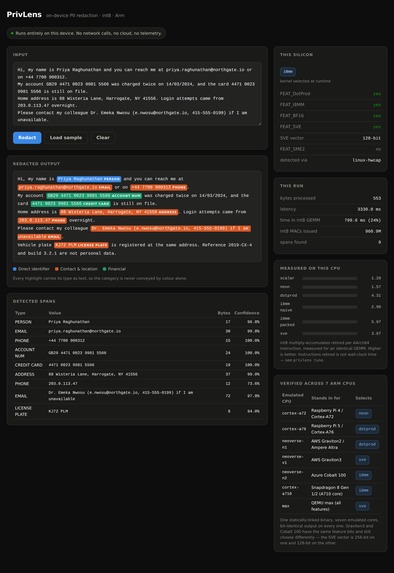Click the i8mm badge in neoverse-n2 row
Viewport: 394px width, 573px height.
point(363,475)
